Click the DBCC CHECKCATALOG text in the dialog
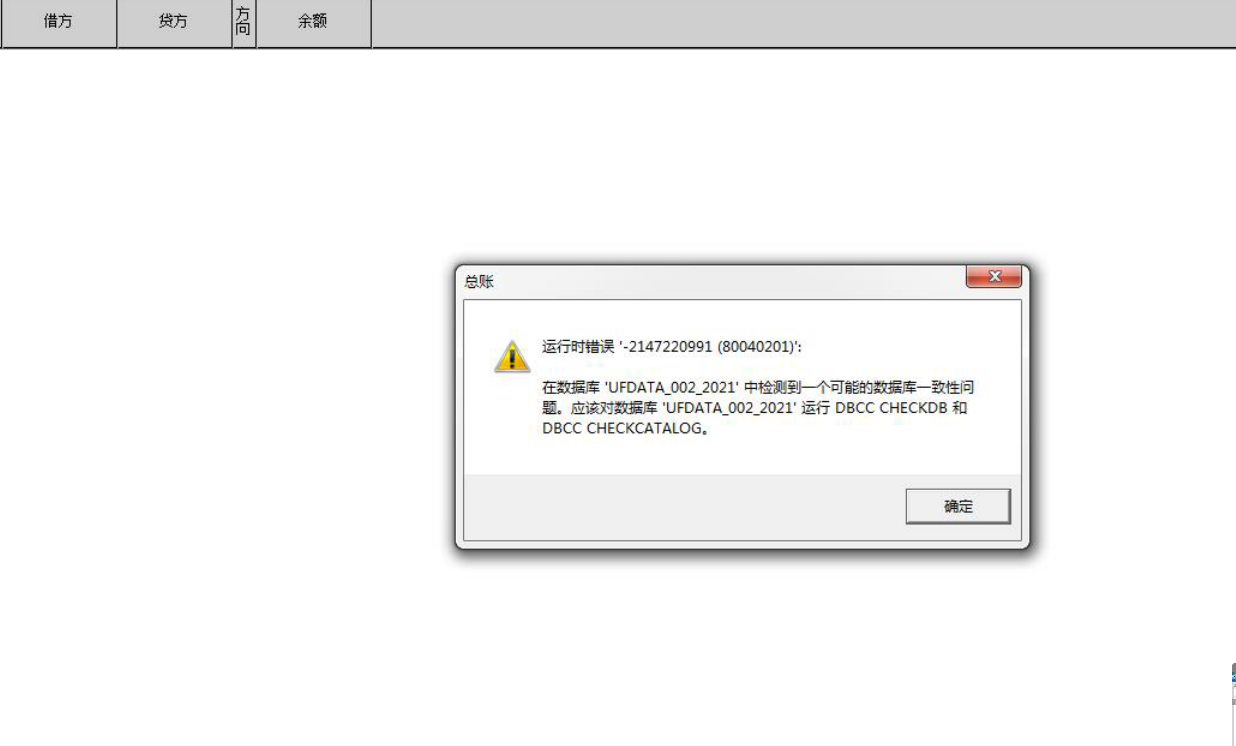Viewport: 1236px width, 746px height. pos(628,430)
